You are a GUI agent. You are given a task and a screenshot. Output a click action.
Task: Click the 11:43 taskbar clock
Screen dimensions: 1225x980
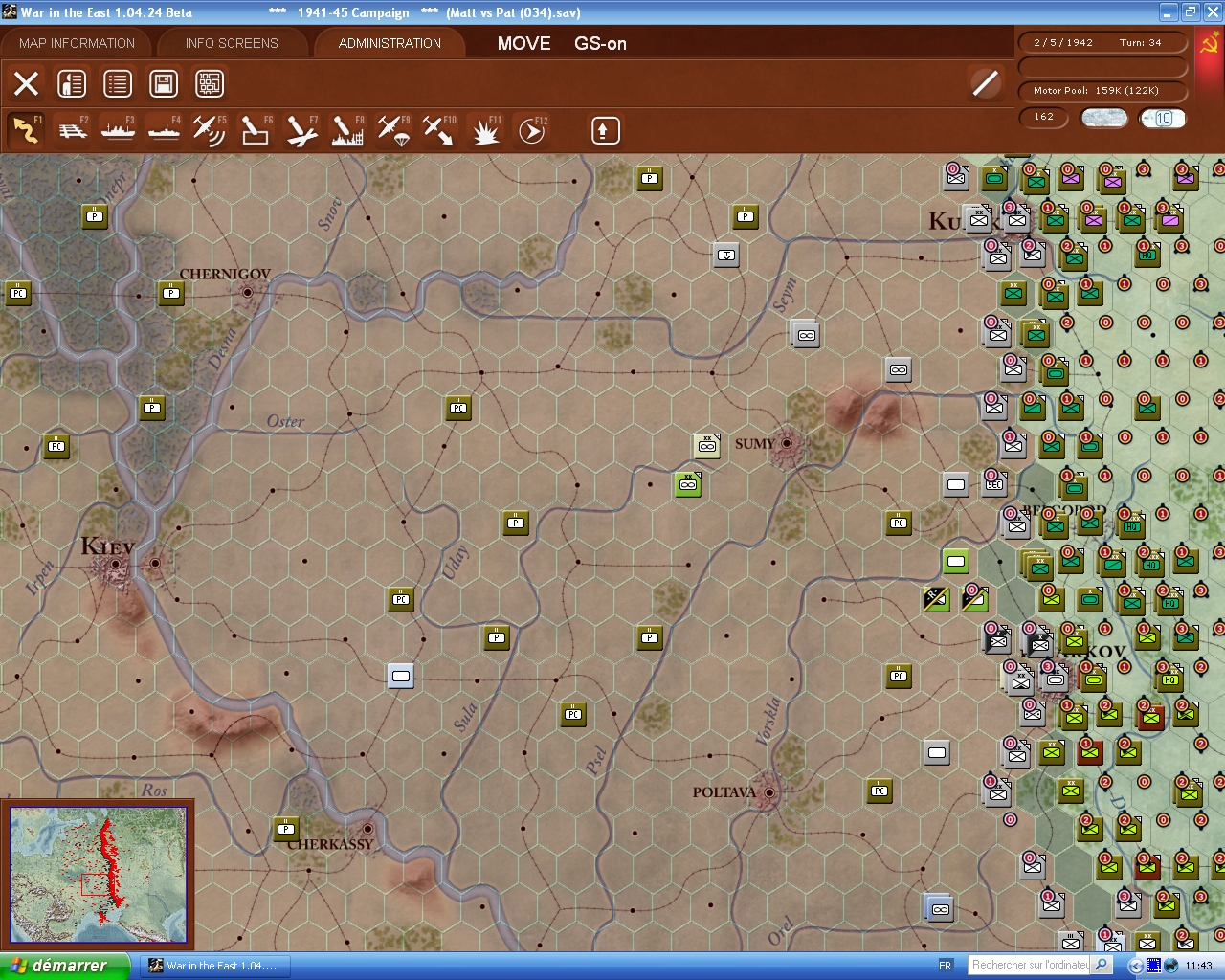[1198, 966]
